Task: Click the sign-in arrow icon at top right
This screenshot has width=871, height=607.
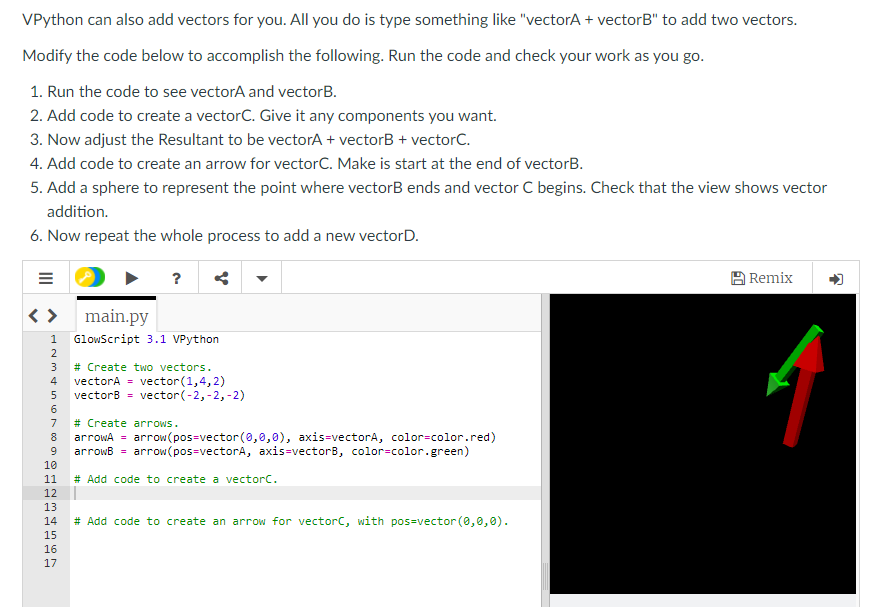Action: tap(835, 277)
